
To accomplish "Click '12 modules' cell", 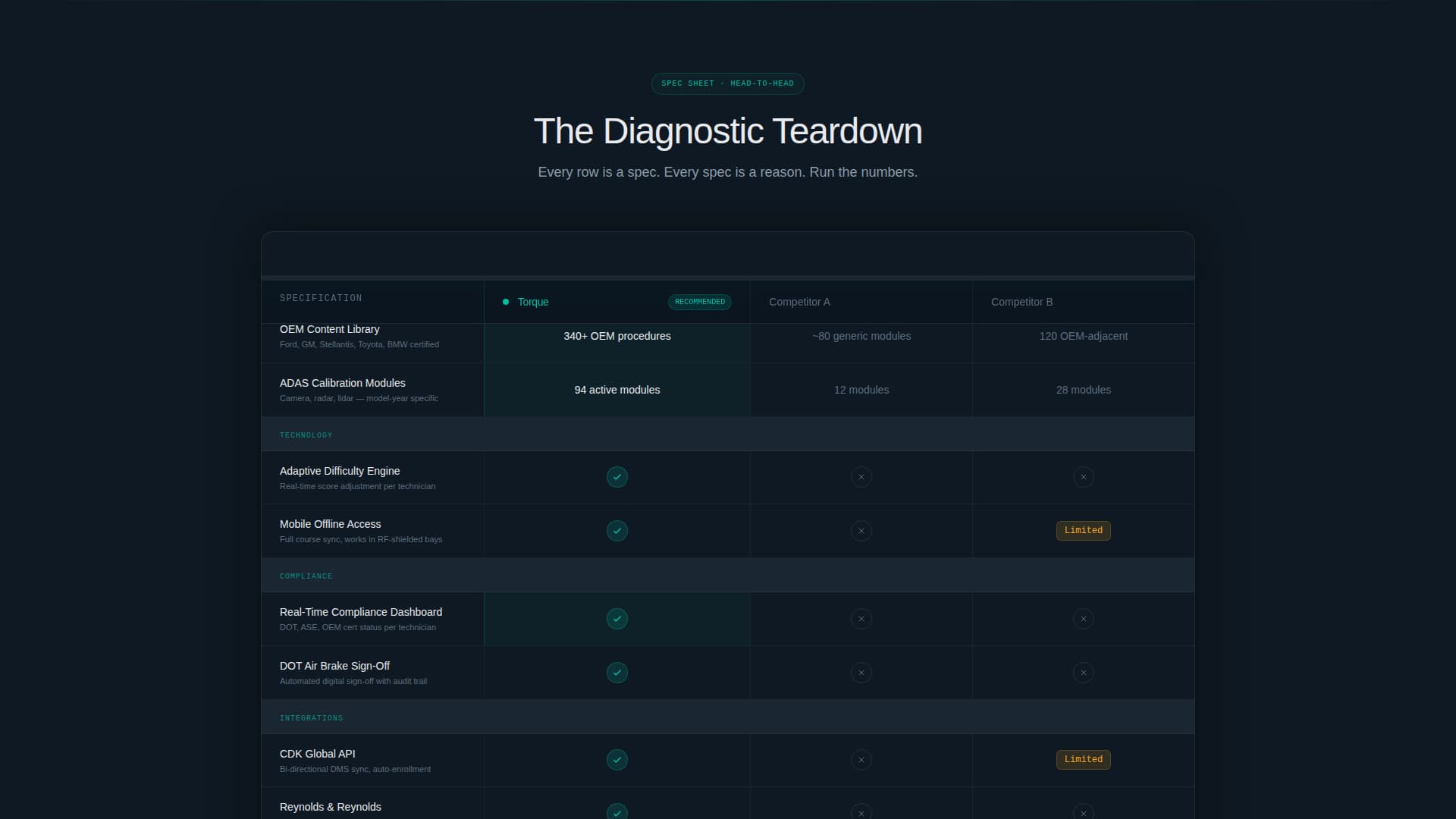I will [861, 390].
